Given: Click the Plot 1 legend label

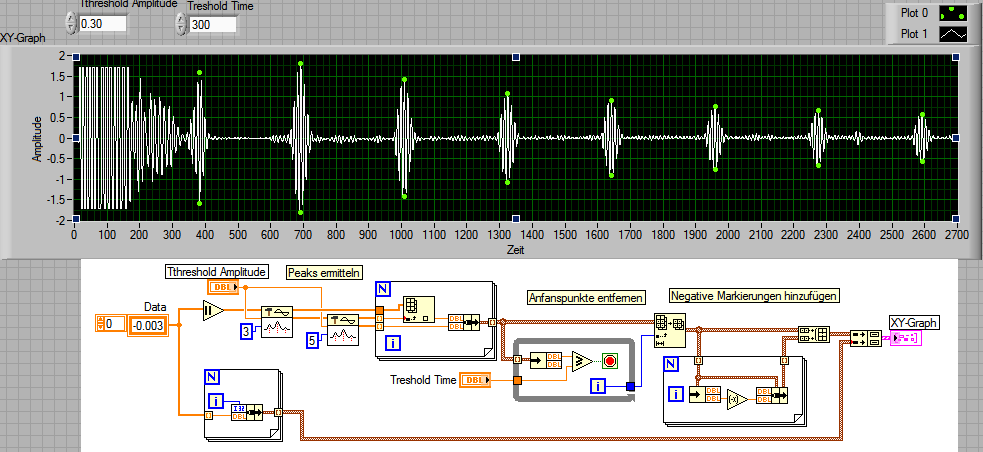Looking at the screenshot, I should point(914,34).
